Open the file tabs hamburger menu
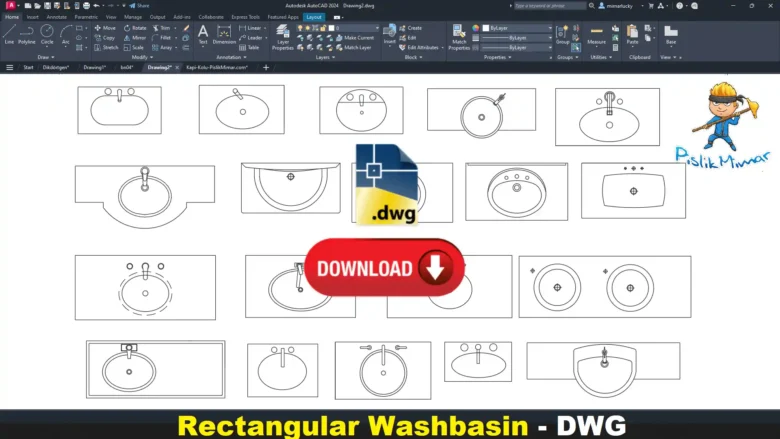 tap(9, 67)
